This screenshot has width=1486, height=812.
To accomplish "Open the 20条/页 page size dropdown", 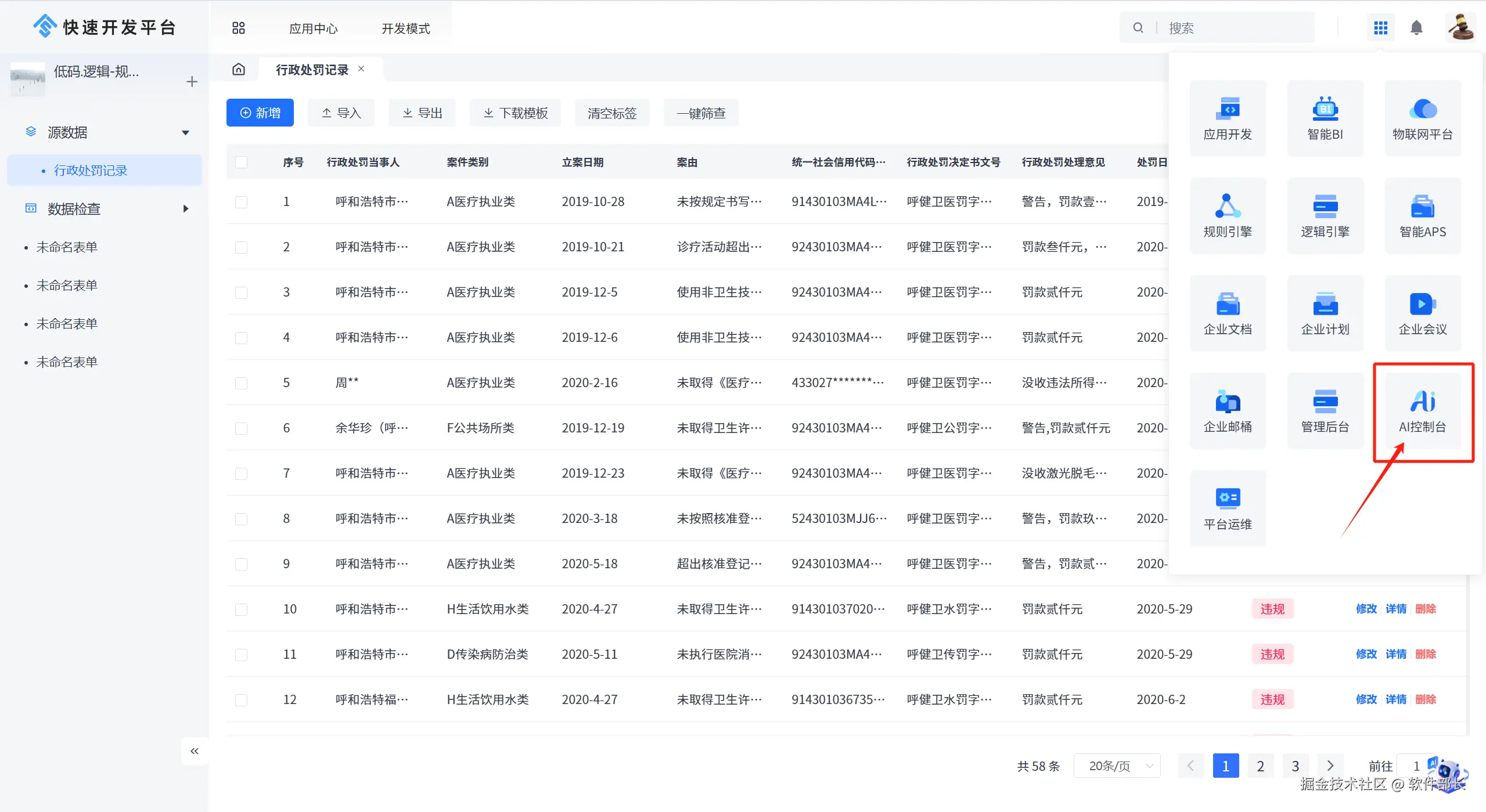I will coord(1117,766).
